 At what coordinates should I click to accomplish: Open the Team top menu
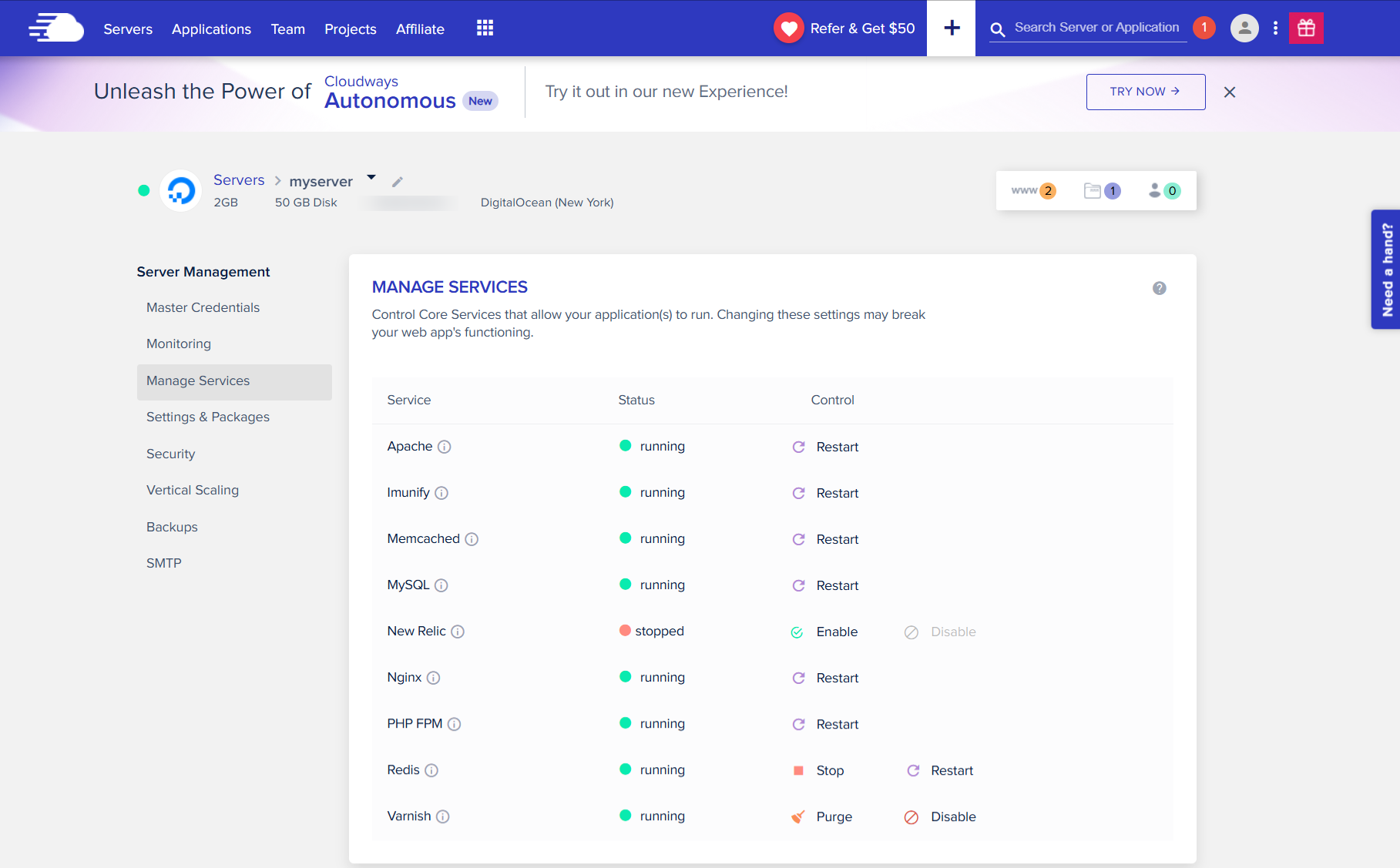(288, 29)
